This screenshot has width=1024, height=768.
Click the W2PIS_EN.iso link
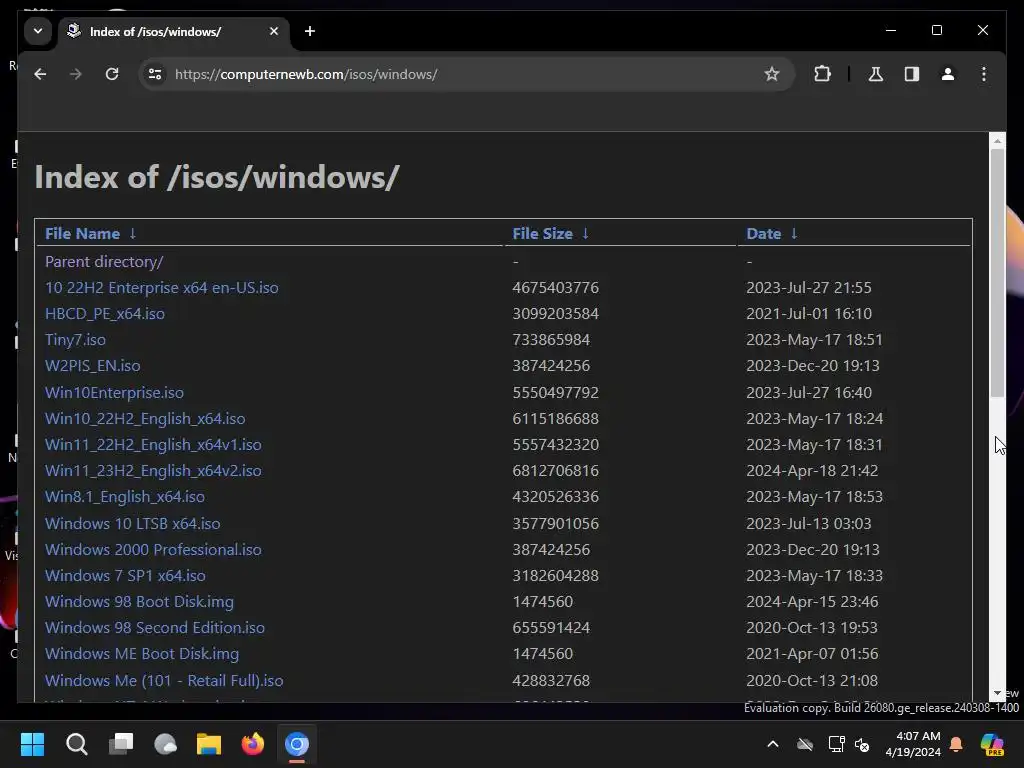pyautogui.click(x=93, y=366)
